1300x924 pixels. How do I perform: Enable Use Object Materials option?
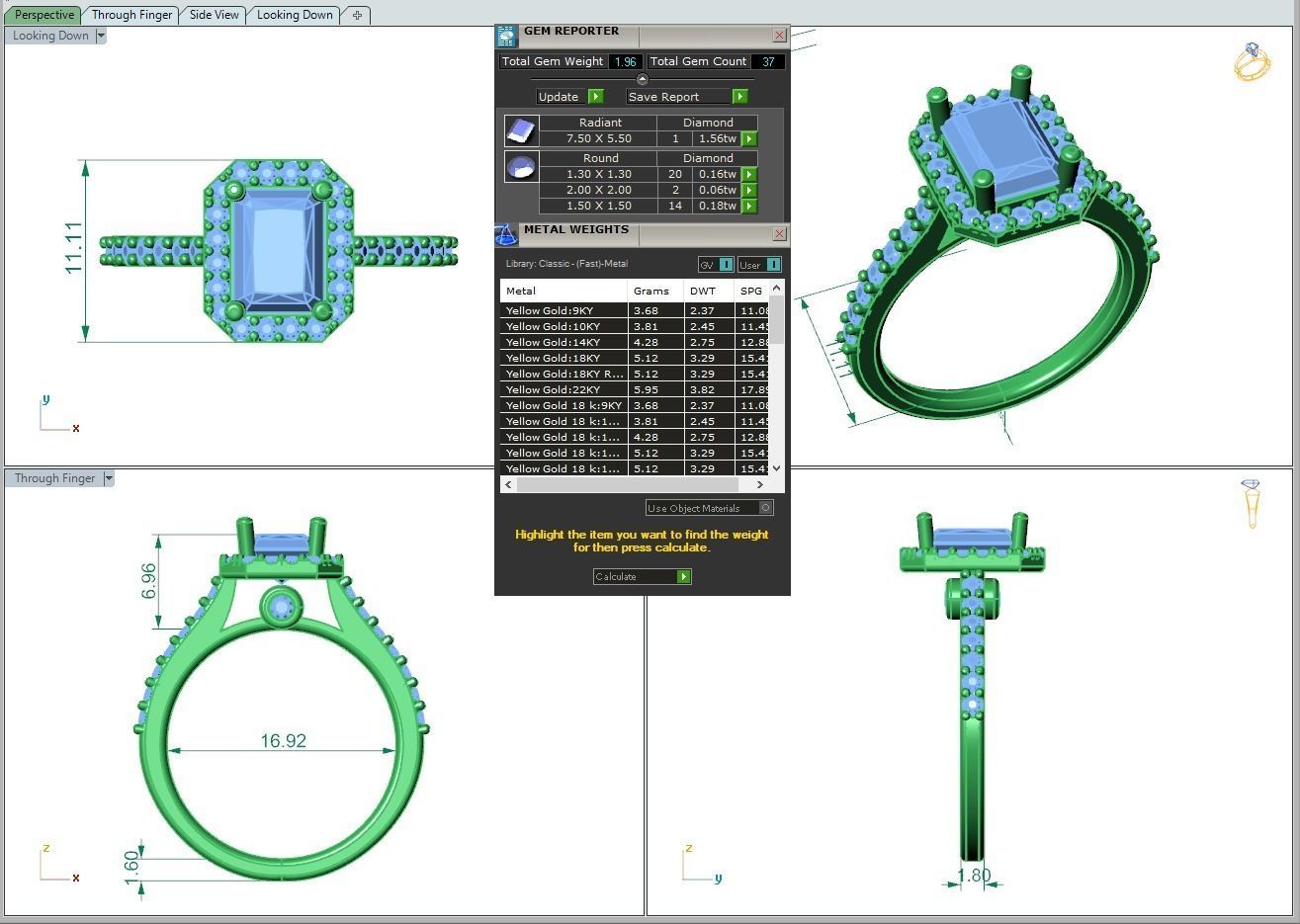(765, 508)
